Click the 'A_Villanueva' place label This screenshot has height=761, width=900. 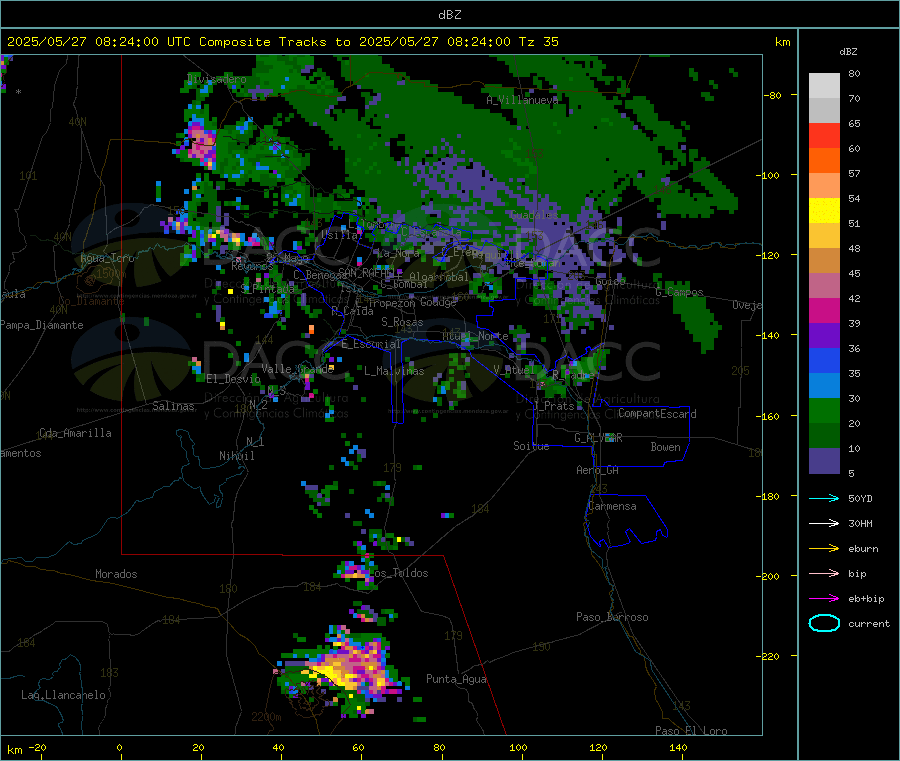tap(522, 100)
